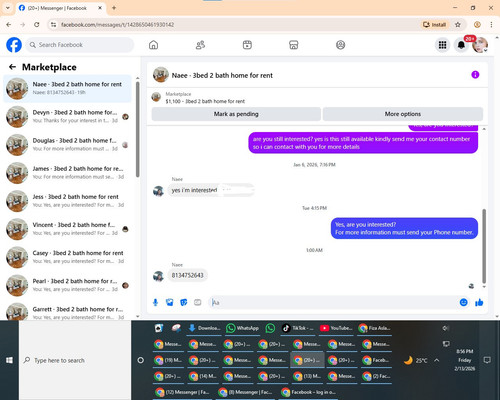Reload the page with browser refresh icon
The height and width of the screenshot is (400, 500).
click(37, 24)
